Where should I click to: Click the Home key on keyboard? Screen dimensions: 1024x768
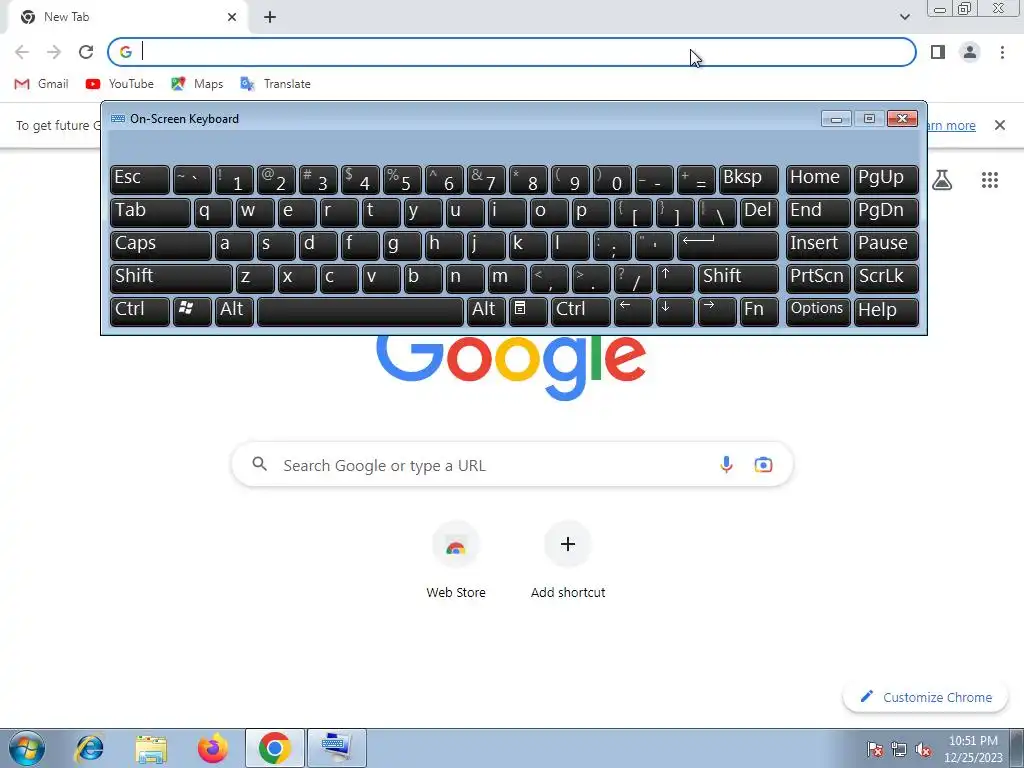pyautogui.click(x=818, y=179)
